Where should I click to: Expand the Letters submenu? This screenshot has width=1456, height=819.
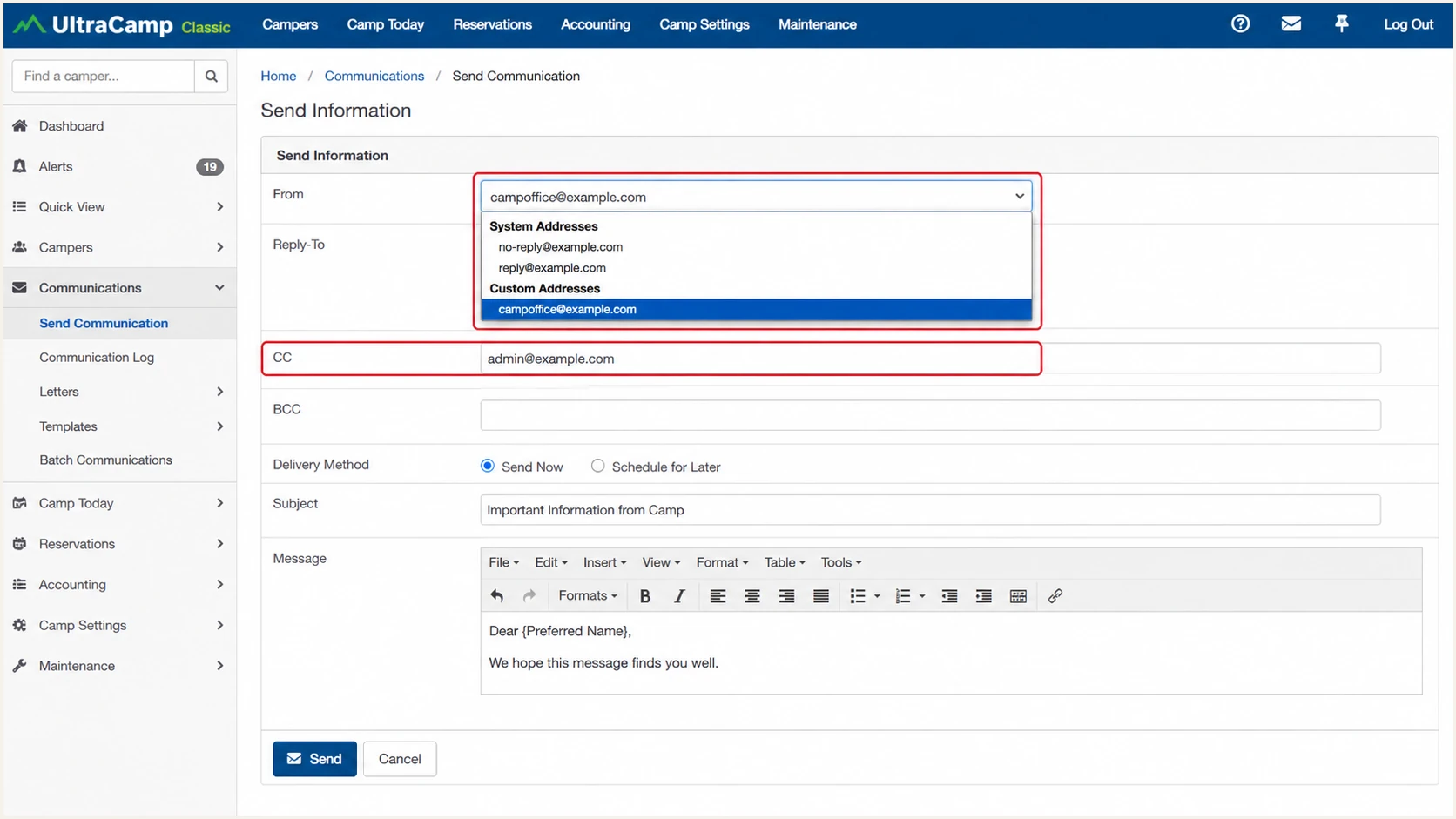click(219, 392)
